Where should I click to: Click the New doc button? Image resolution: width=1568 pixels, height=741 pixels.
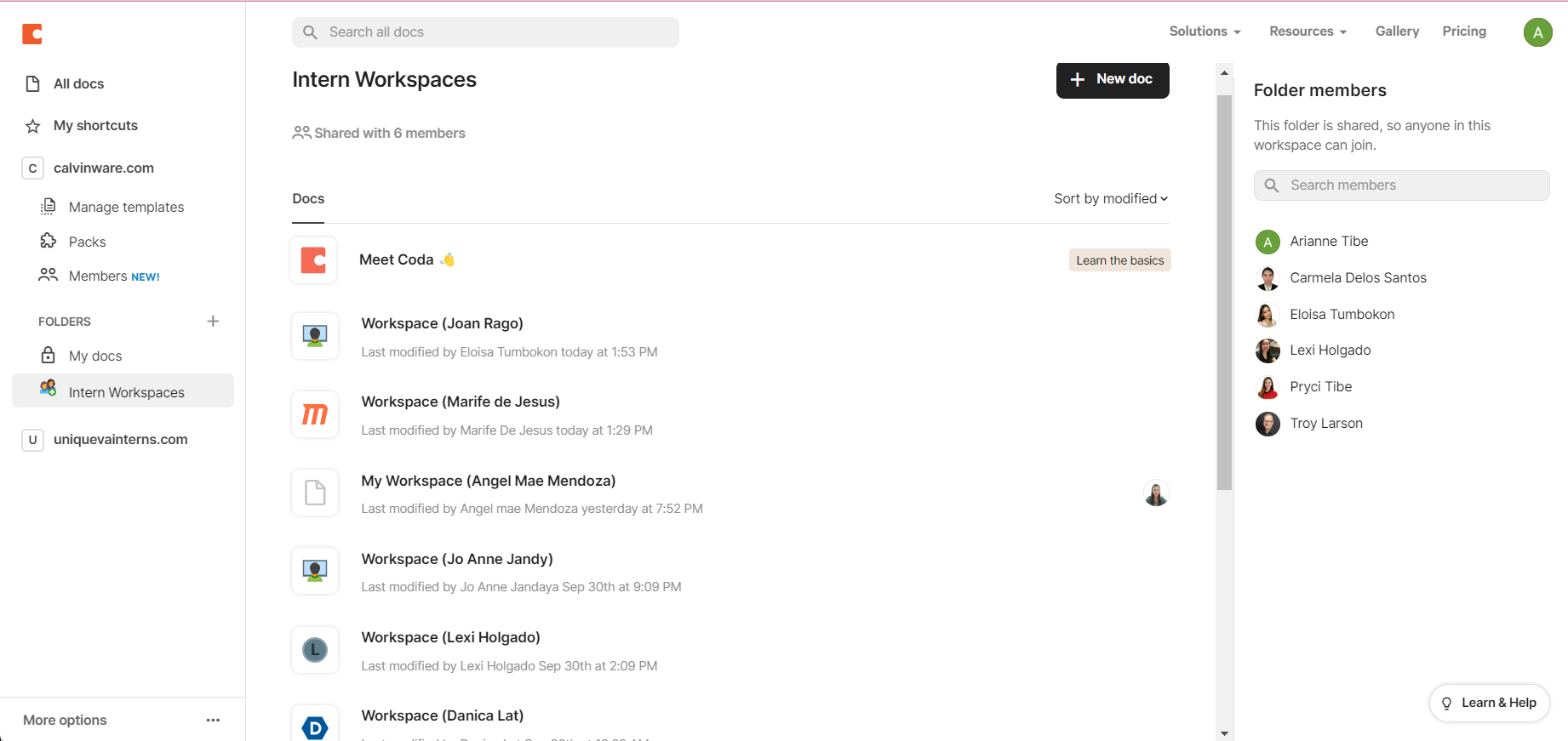tap(1113, 80)
